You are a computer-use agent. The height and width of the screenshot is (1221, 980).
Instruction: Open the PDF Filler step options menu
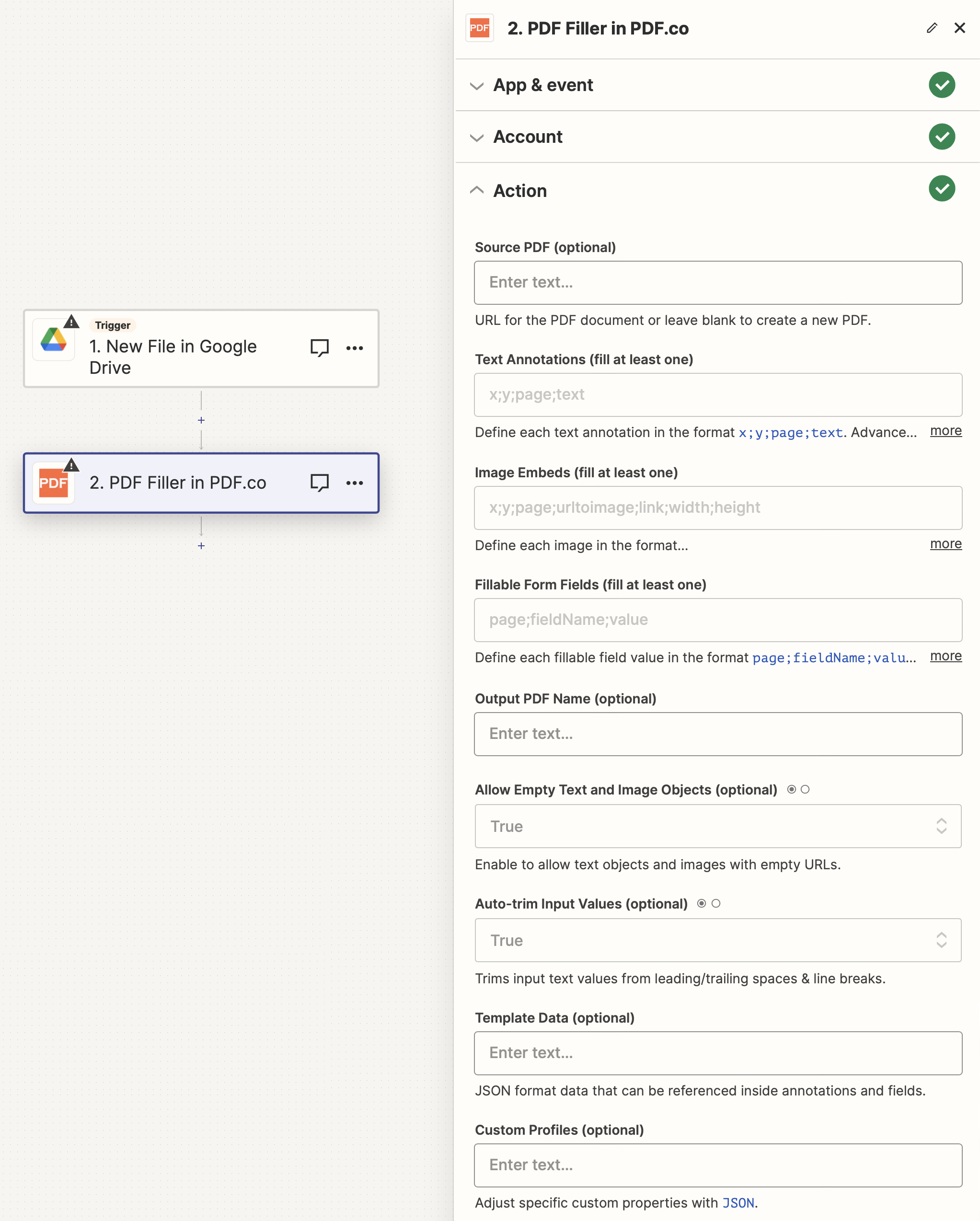pyautogui.click(x=355, y=483)
